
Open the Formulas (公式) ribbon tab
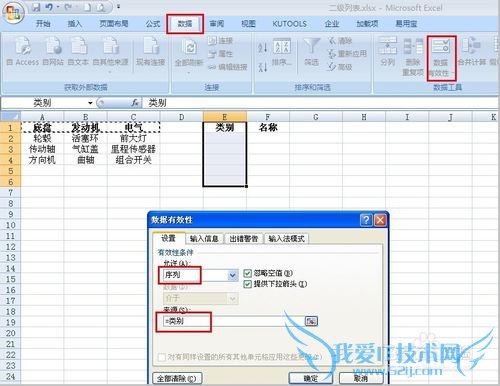pyautogui.click(x=153, y=24)
